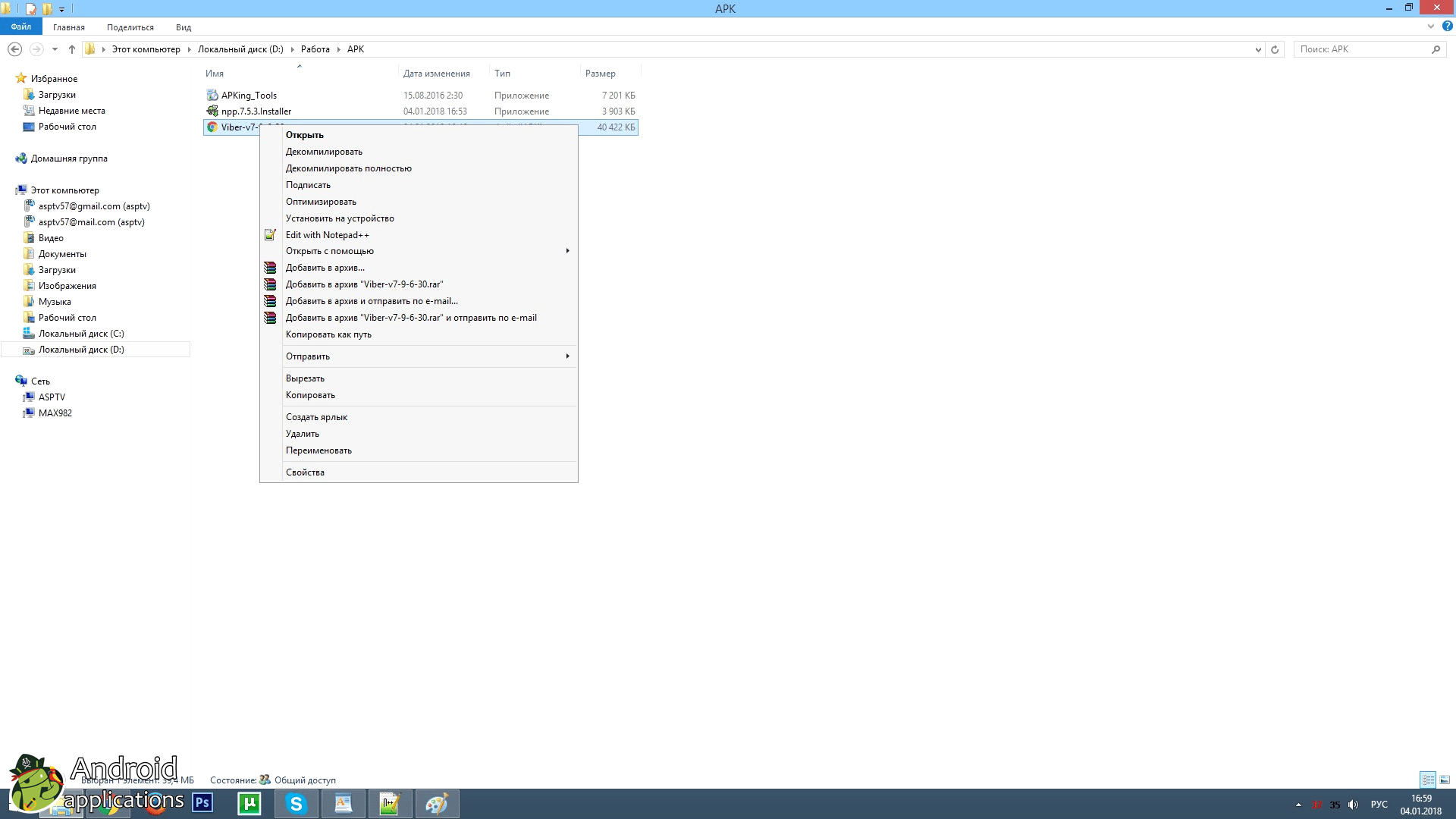Open the Notepad++ taskbar icon

390,804
